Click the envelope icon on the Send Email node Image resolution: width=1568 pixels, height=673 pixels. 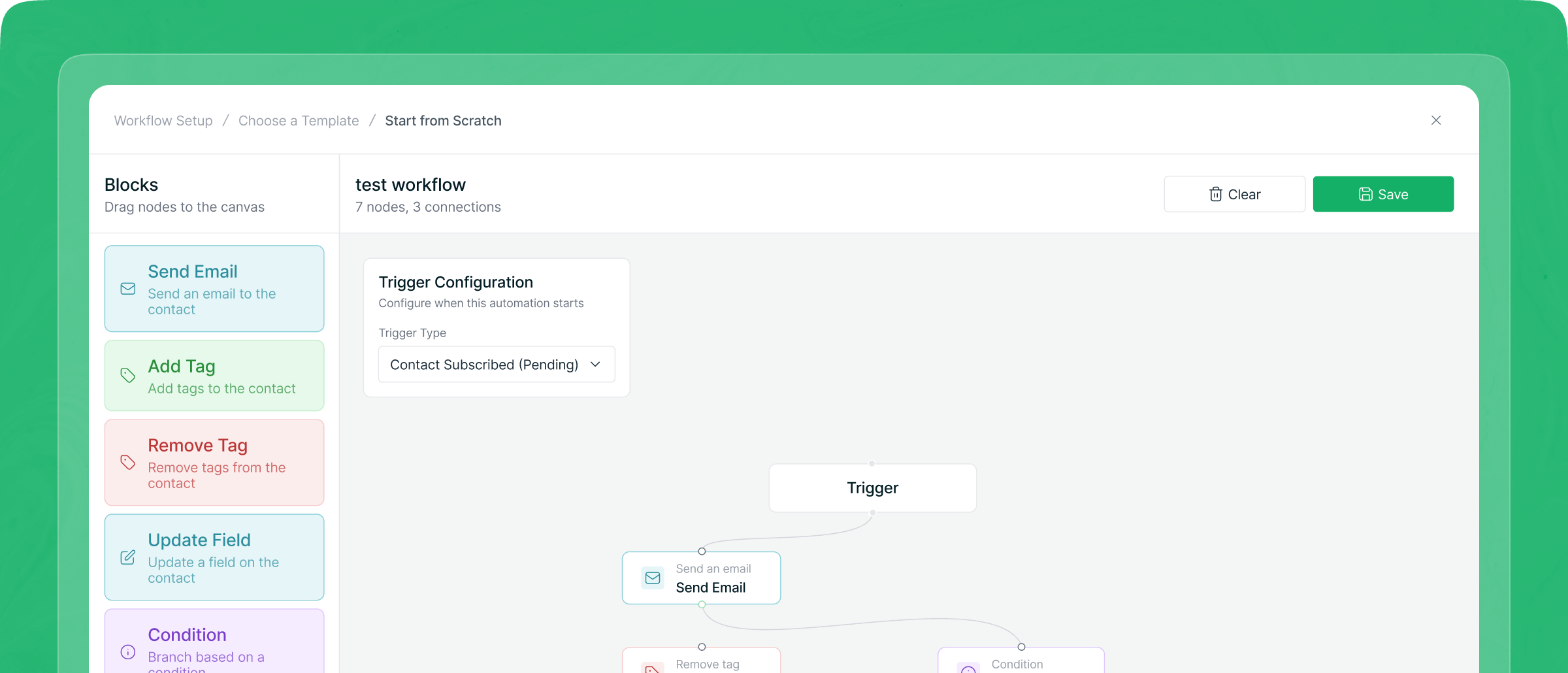click(651, 578)
